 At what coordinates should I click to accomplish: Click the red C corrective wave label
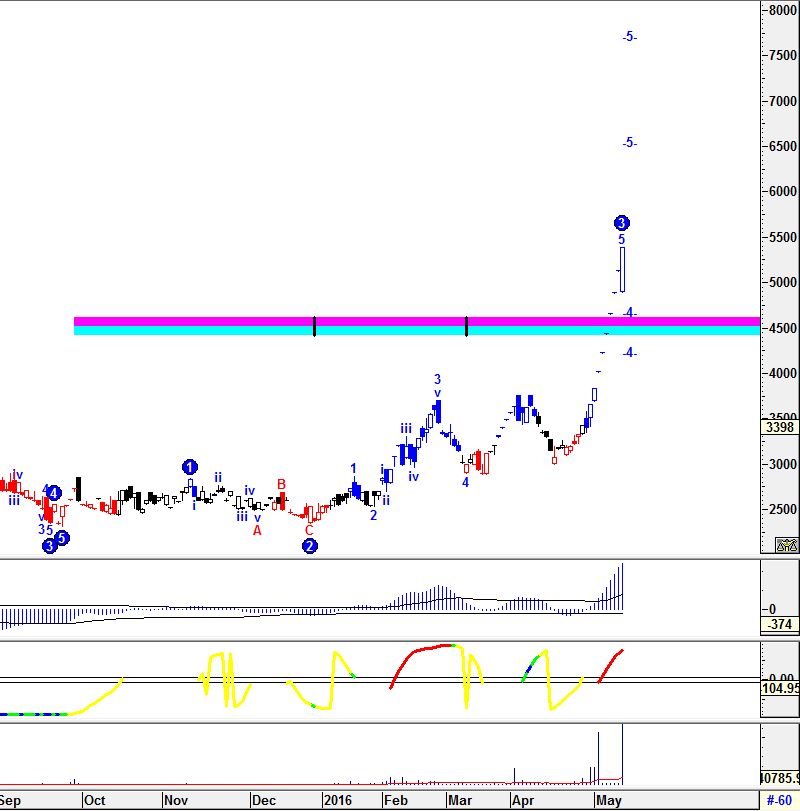tap(309, 531)
